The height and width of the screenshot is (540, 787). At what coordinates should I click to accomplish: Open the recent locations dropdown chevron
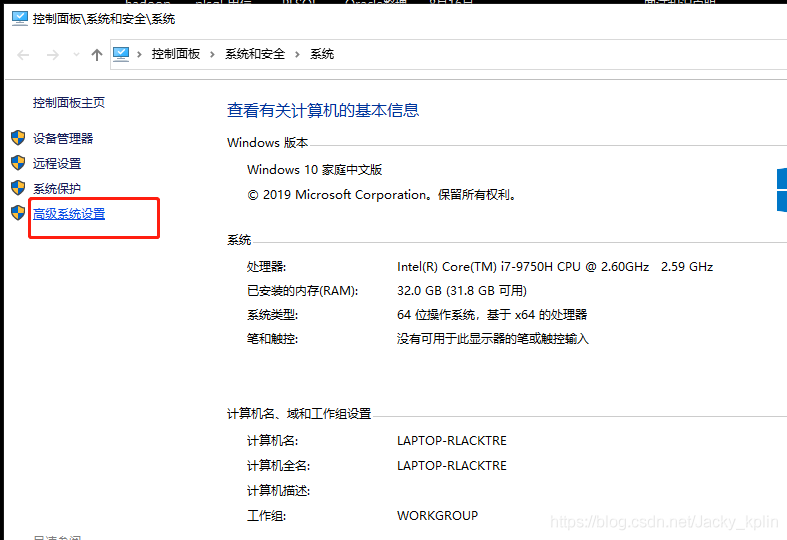coord(76,55)
